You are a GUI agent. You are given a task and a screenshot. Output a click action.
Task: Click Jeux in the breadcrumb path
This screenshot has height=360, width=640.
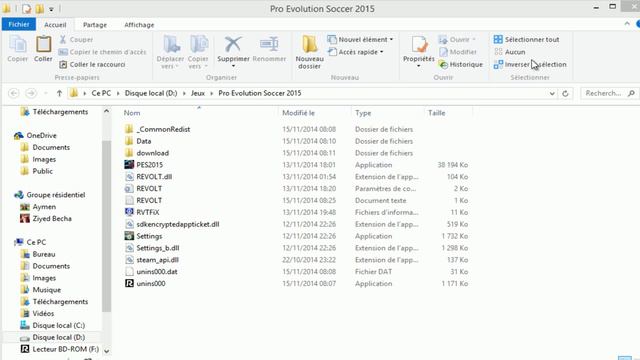(x=198, y=93)
